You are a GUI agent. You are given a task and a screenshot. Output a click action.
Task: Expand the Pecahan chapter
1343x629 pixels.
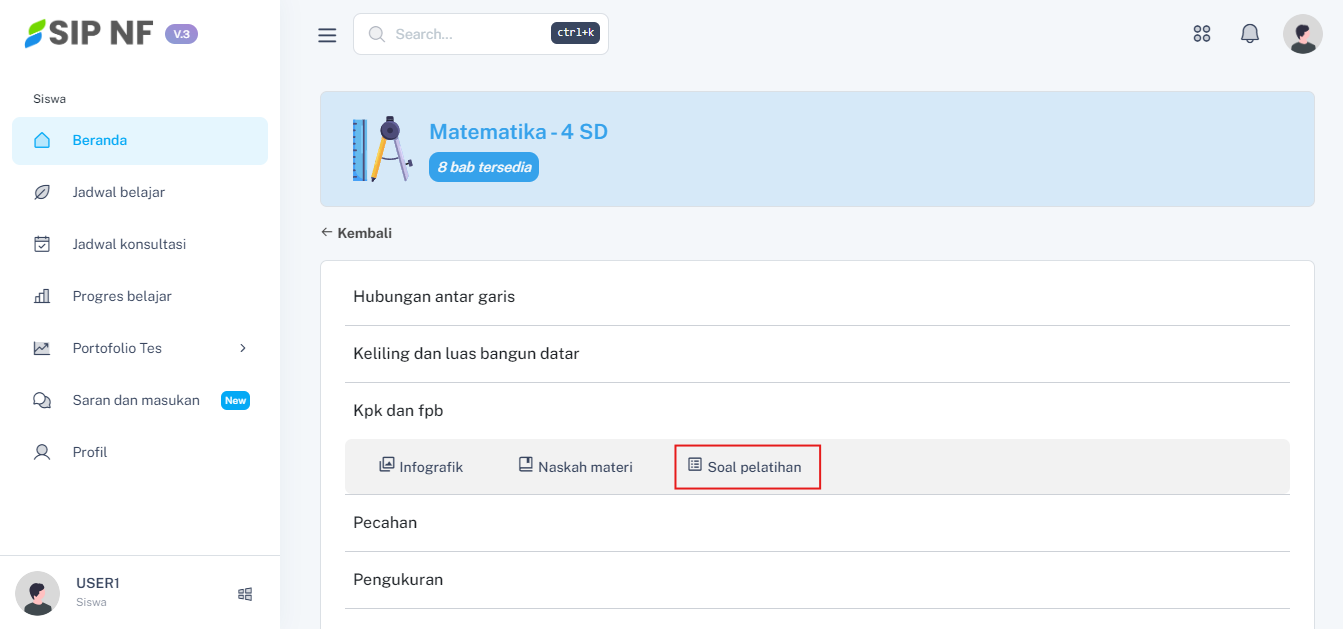click(x=385, y=523)
